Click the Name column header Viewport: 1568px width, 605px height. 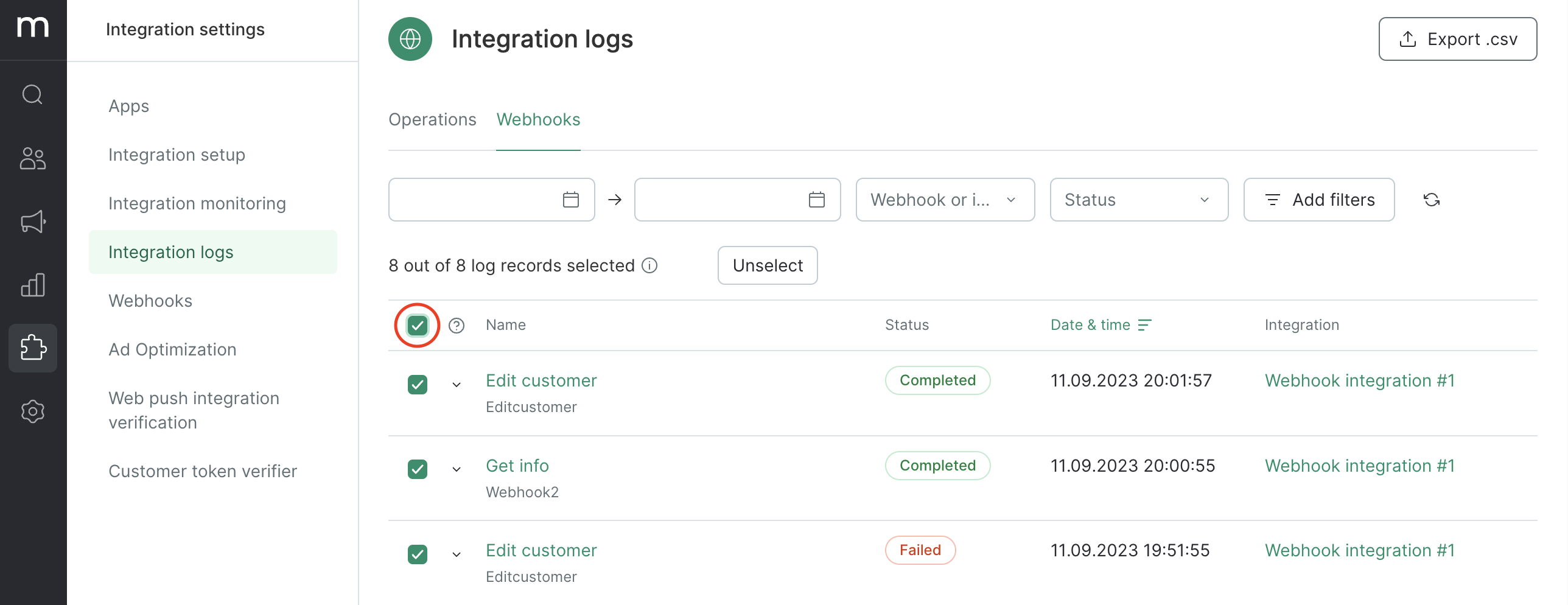click(x=506, y=325)
